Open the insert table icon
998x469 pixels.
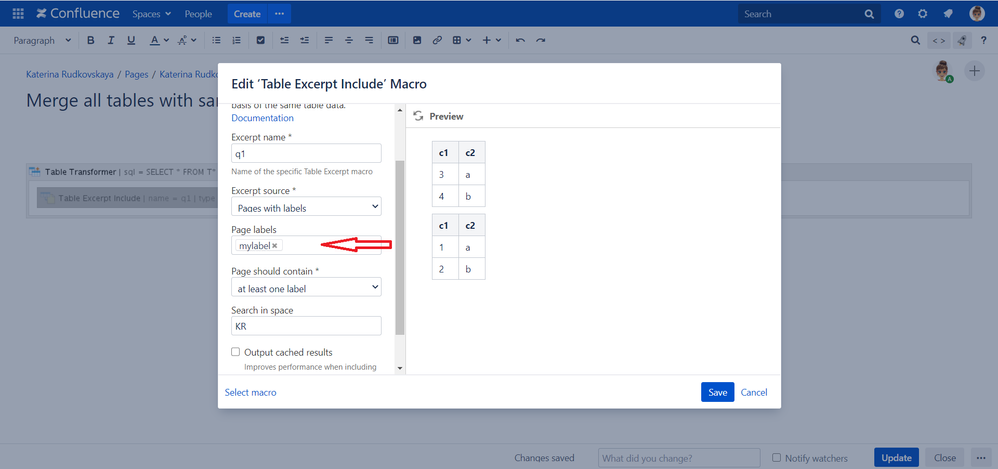[457, 40]
